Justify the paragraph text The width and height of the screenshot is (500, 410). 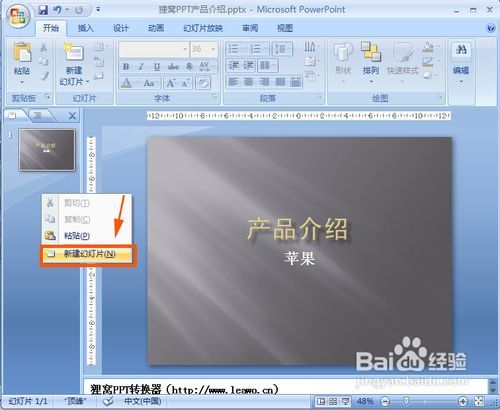click(280, 82)
